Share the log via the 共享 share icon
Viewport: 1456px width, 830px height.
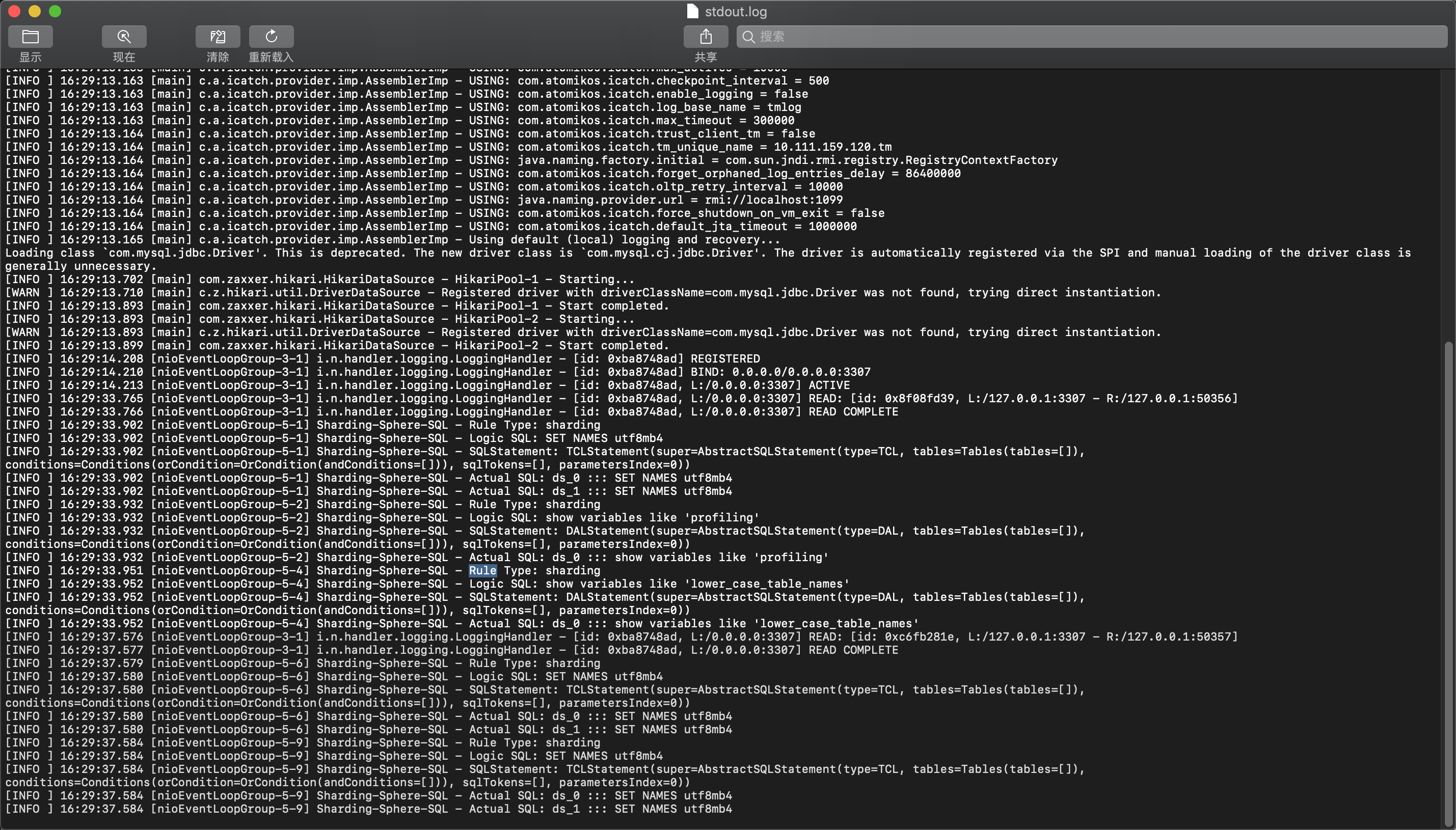pyautogui.click(x=706, y=36)
